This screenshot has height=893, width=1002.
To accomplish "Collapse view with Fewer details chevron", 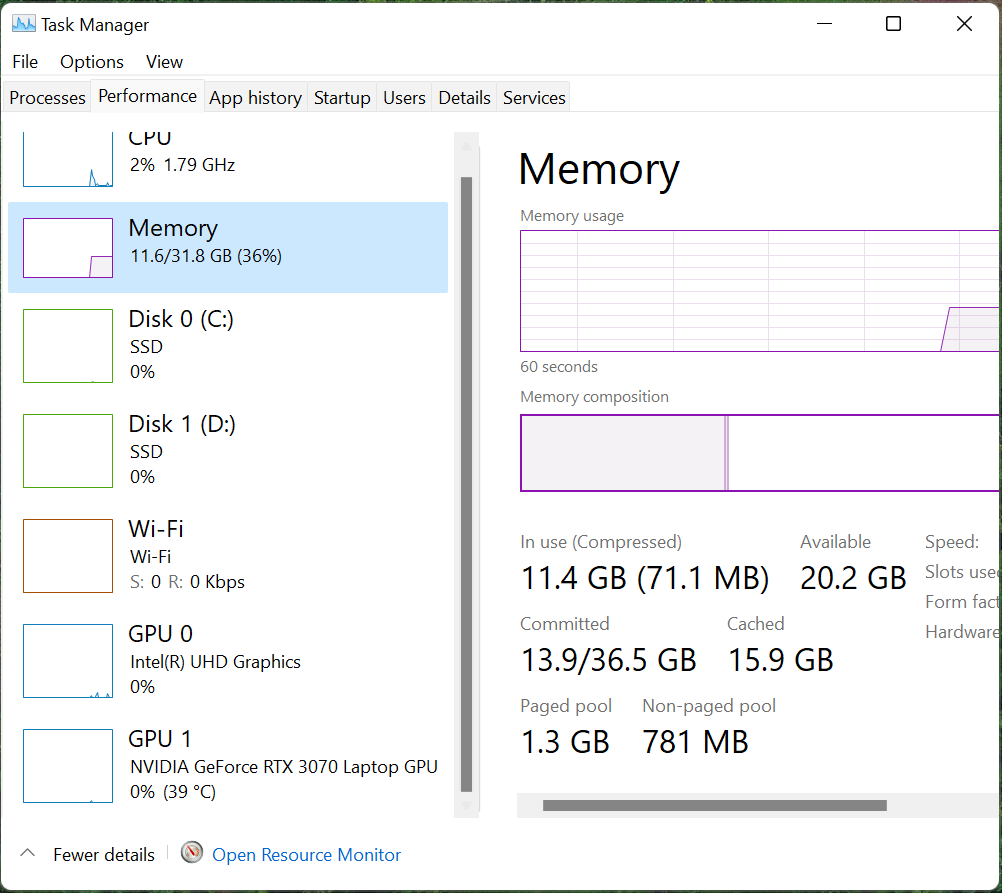I will pyautogui.click(x=27, y=853).
